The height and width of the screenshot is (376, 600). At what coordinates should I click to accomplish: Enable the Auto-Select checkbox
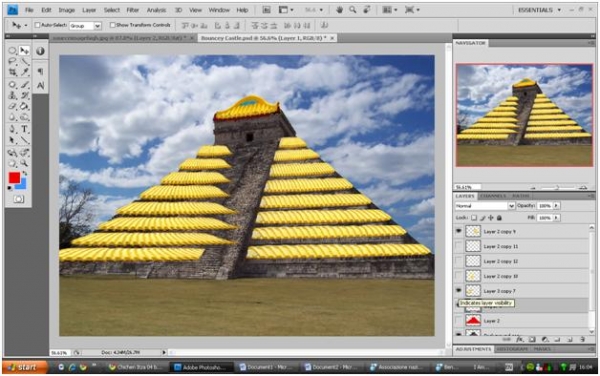[x=38, y=25]
